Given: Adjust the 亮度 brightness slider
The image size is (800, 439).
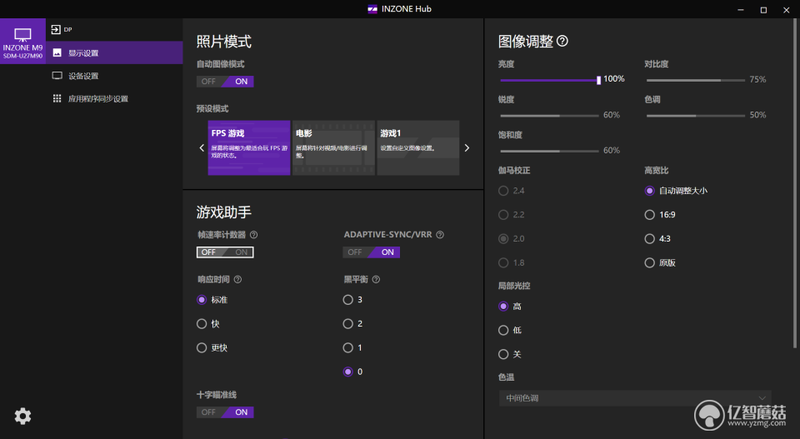Looking at the screenshot, I should 549,80.
